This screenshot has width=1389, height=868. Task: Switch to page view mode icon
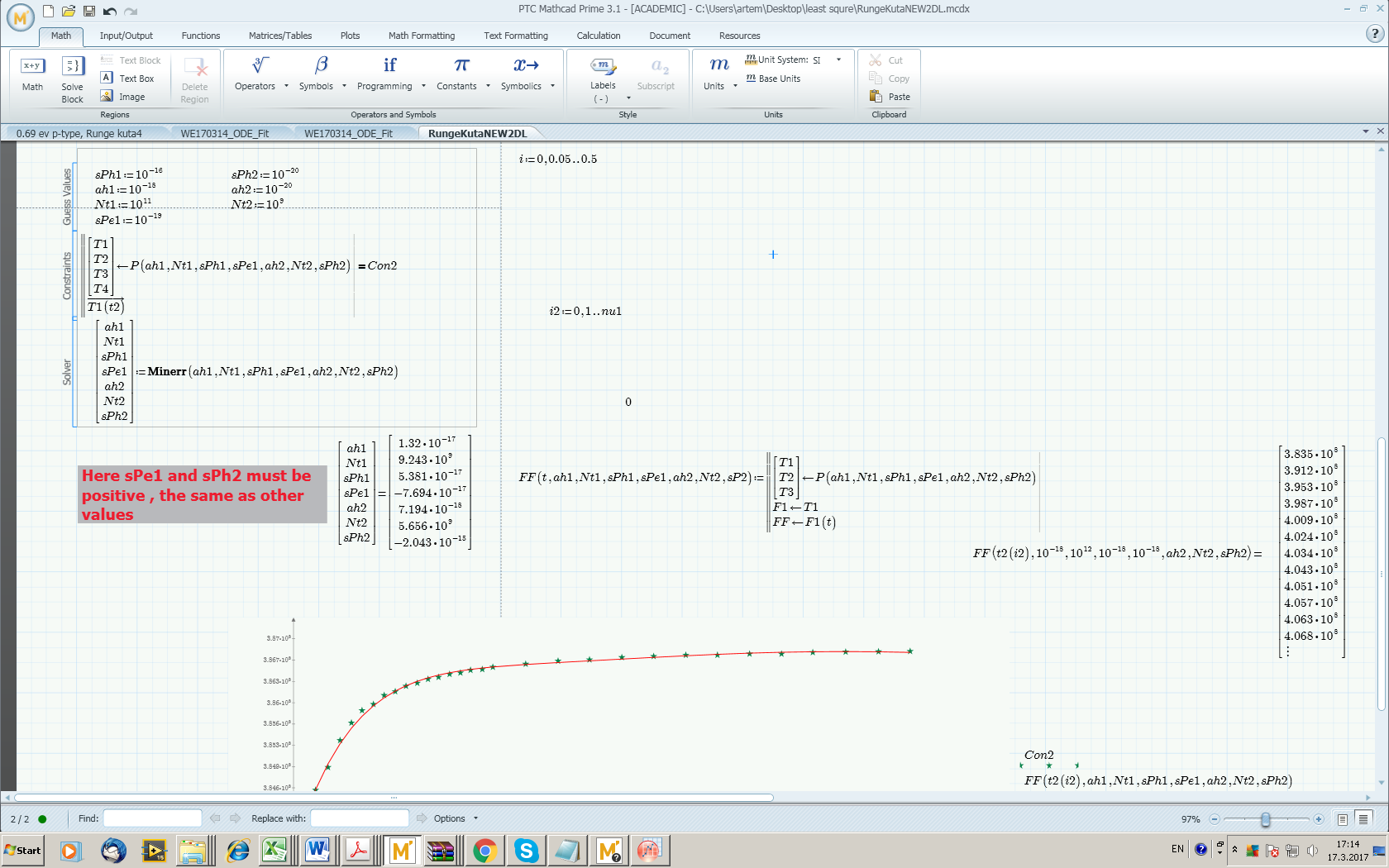1343,819
